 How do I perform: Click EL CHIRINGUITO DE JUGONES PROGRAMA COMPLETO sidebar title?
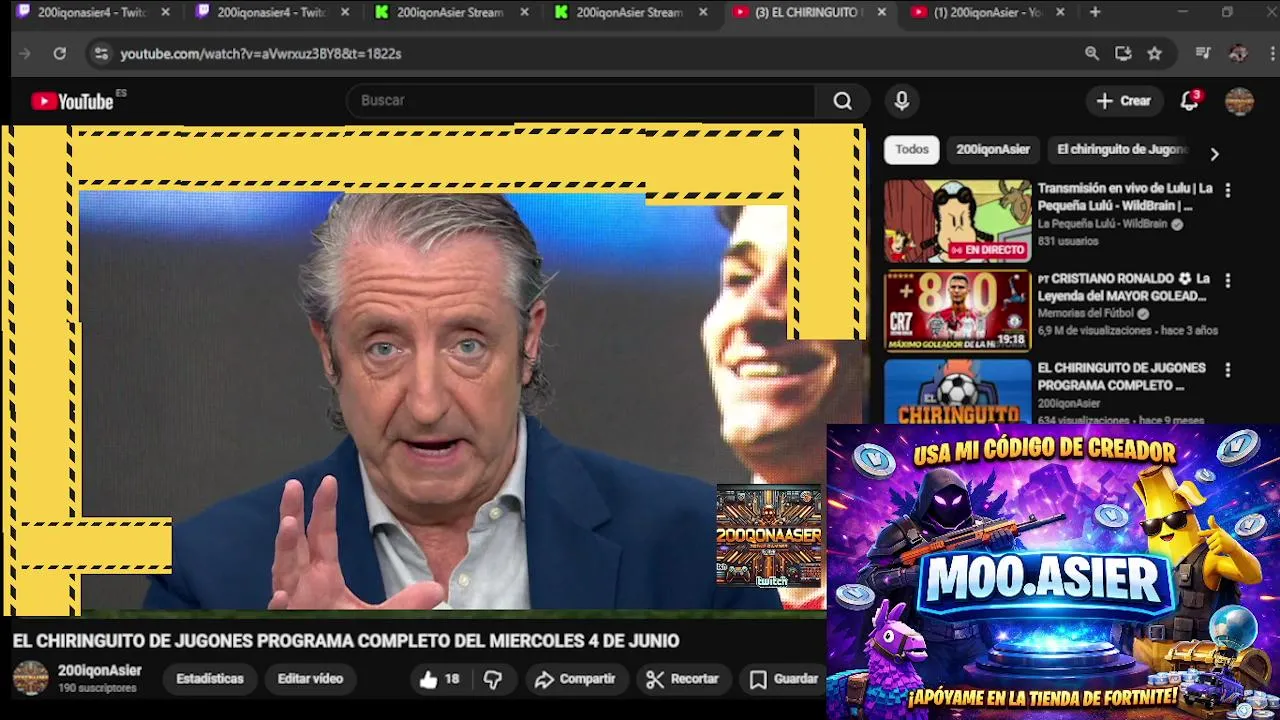(1121, 377)
